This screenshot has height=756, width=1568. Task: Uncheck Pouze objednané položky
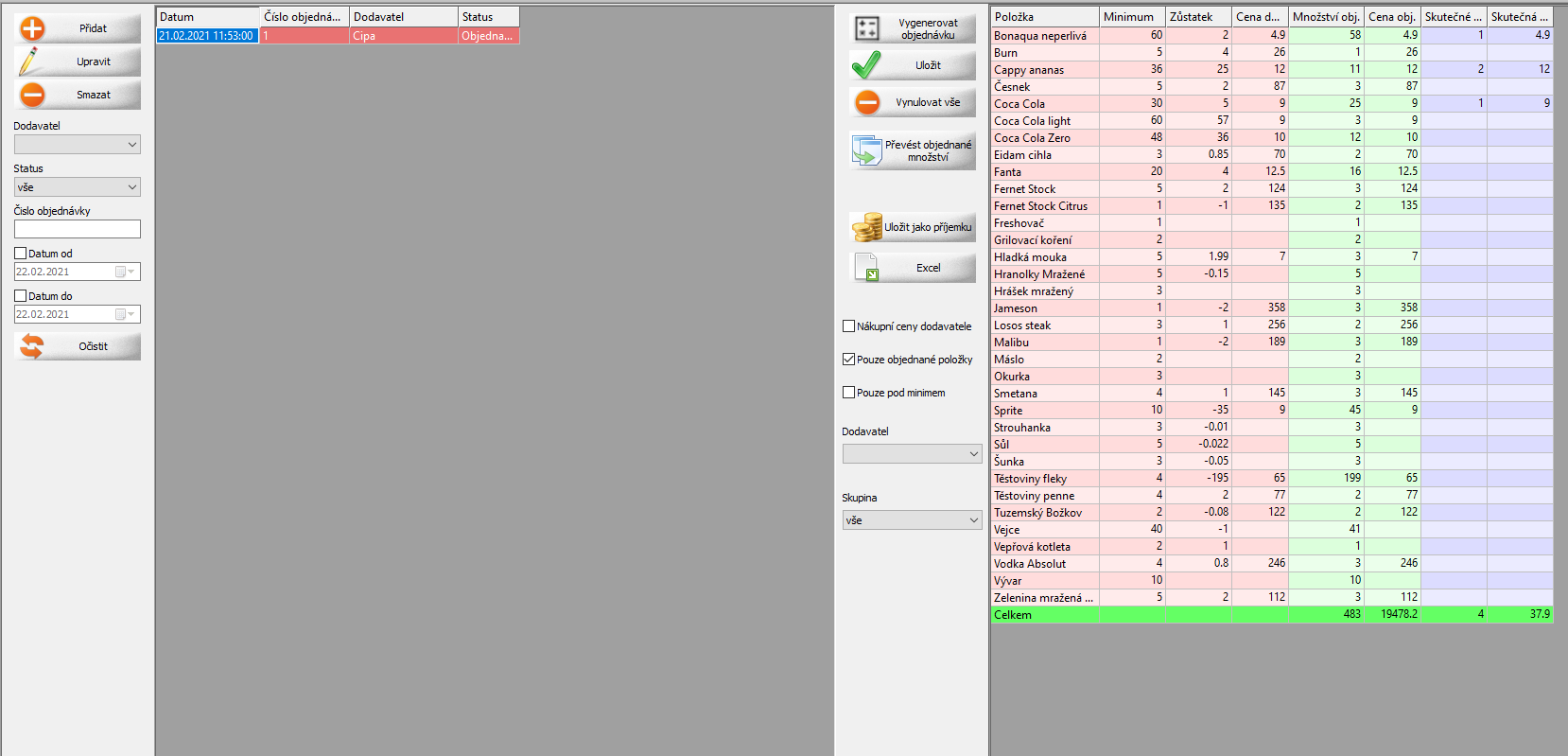tap(849, 360)
